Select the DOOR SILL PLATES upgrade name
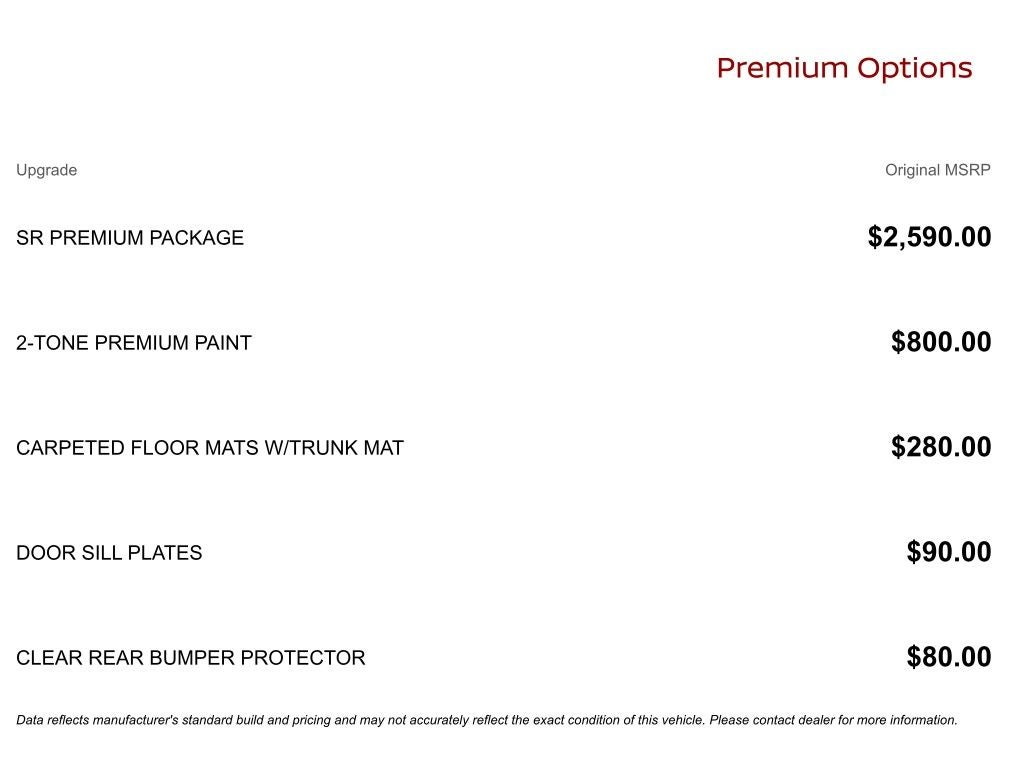Image resolution: width=1024 pixels, height=768 pixels. coord(109,553)
